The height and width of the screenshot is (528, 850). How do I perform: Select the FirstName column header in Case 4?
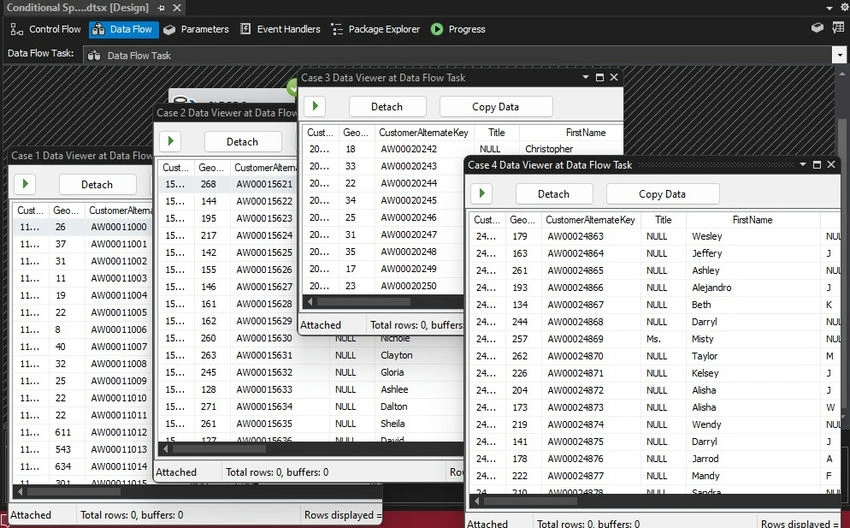[x=753, y=220]
